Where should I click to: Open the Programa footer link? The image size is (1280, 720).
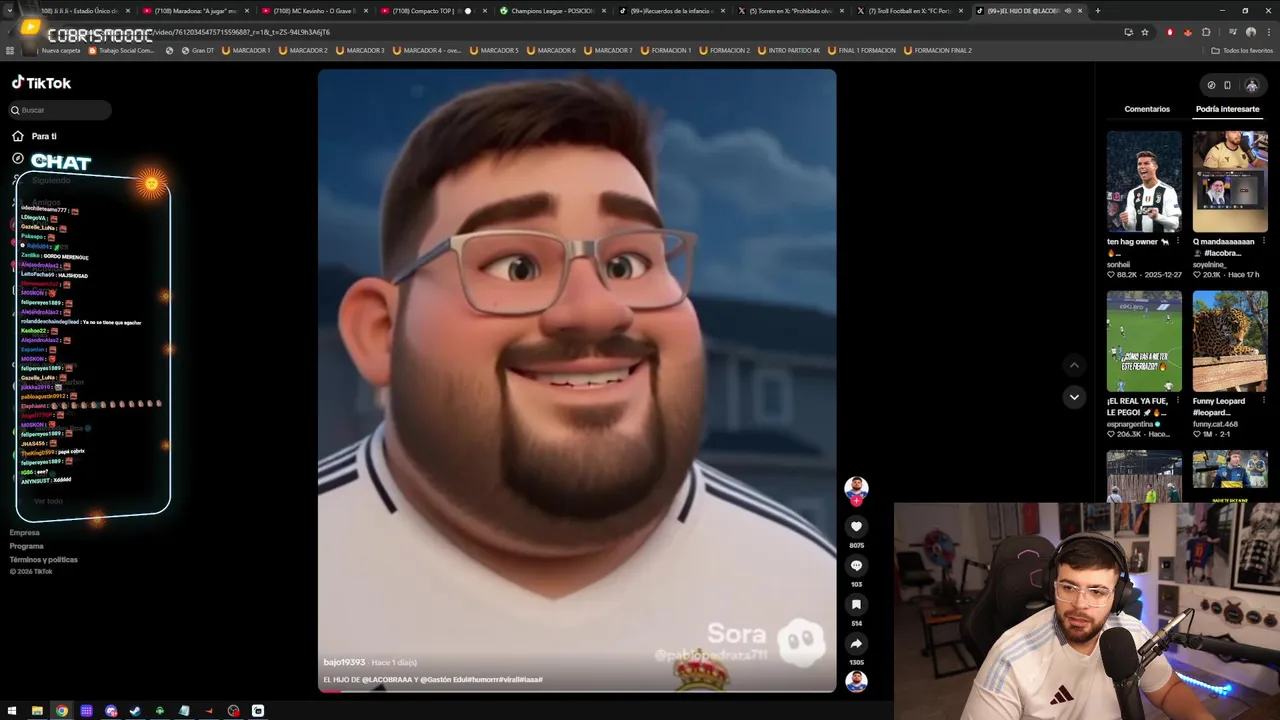point(26,546)
